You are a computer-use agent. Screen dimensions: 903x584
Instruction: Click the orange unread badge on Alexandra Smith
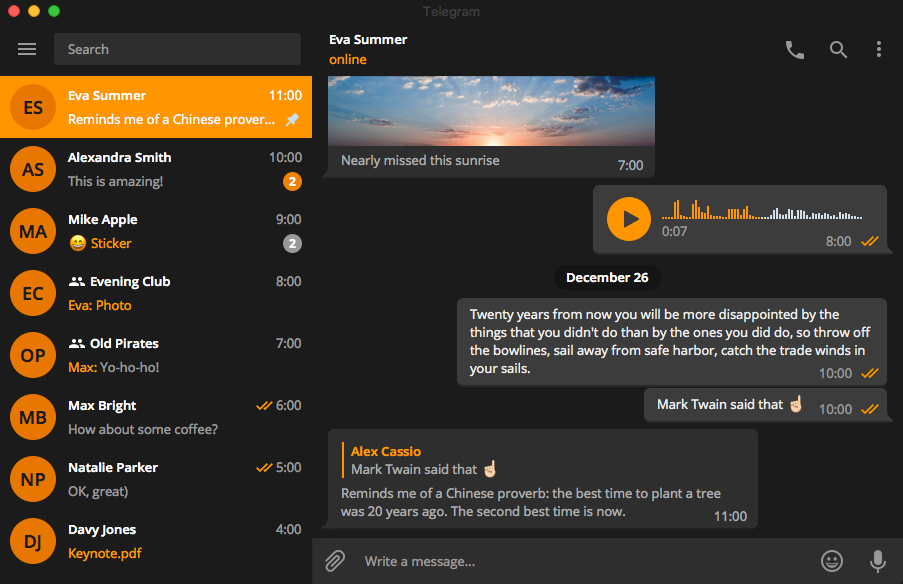coord(292,181)
